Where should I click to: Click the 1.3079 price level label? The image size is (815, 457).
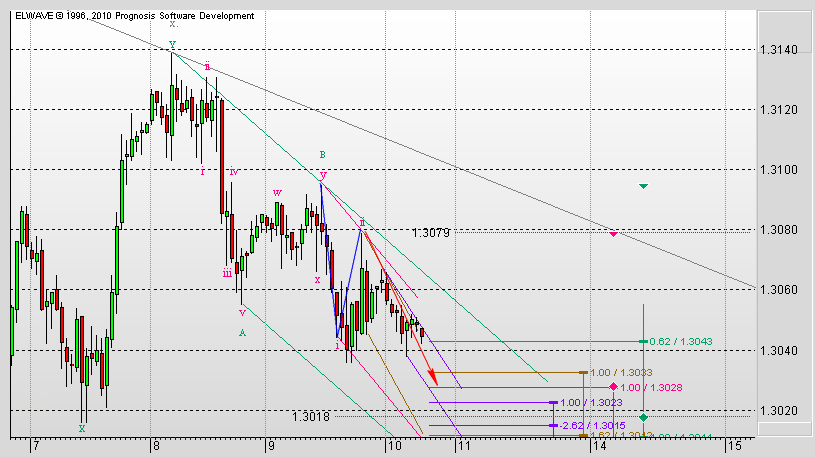[430, 233]
